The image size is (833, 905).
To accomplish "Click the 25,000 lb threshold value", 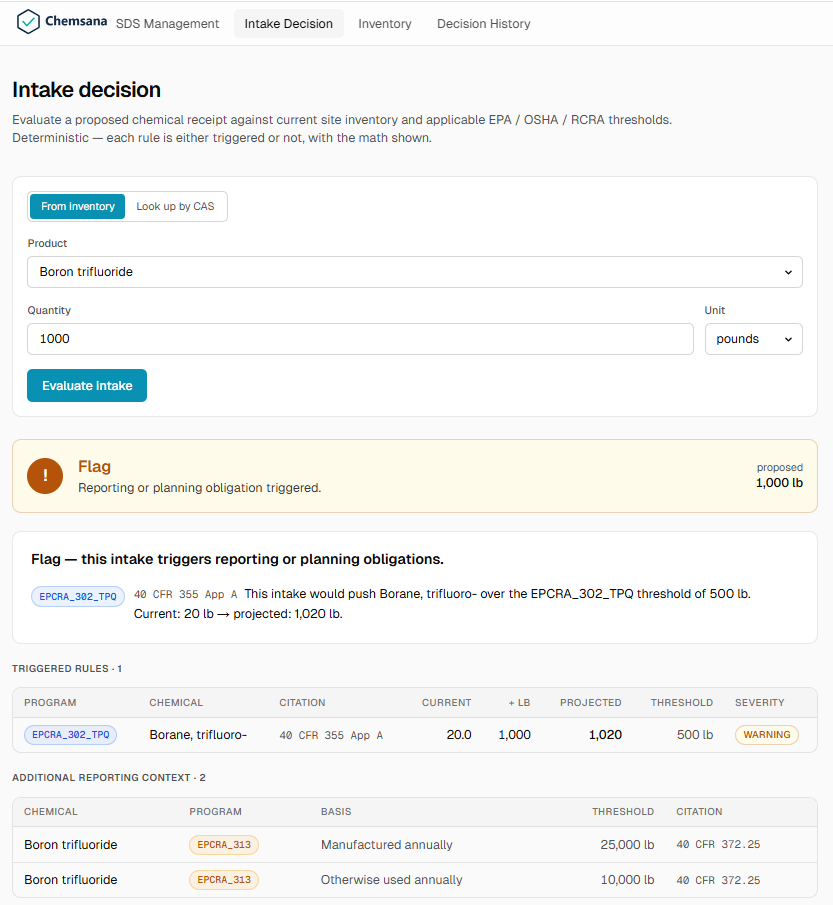I will (x=627, y=844).
